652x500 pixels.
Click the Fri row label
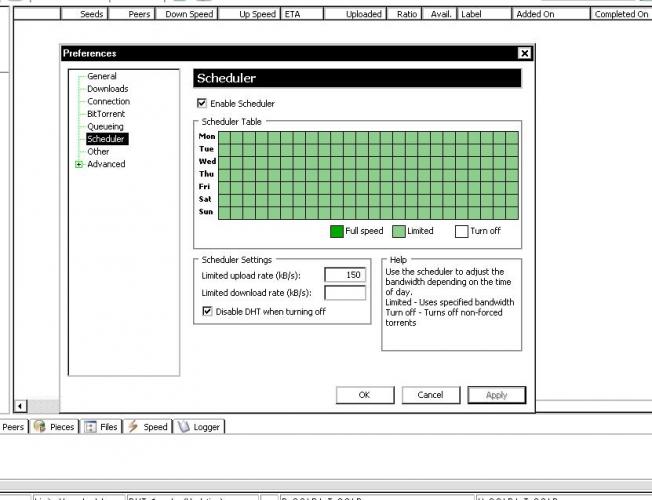tap(204, 186)
